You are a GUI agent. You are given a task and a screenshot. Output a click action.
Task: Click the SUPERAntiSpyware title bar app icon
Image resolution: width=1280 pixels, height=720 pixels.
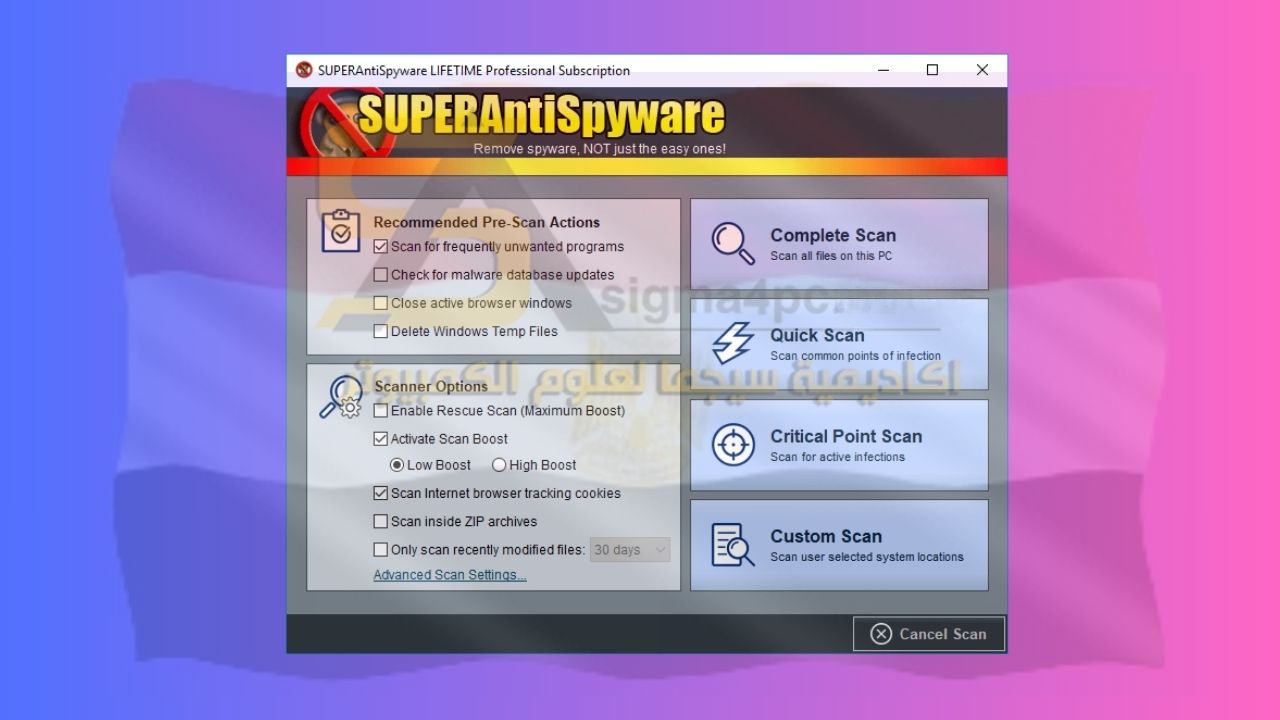point(304,70)
